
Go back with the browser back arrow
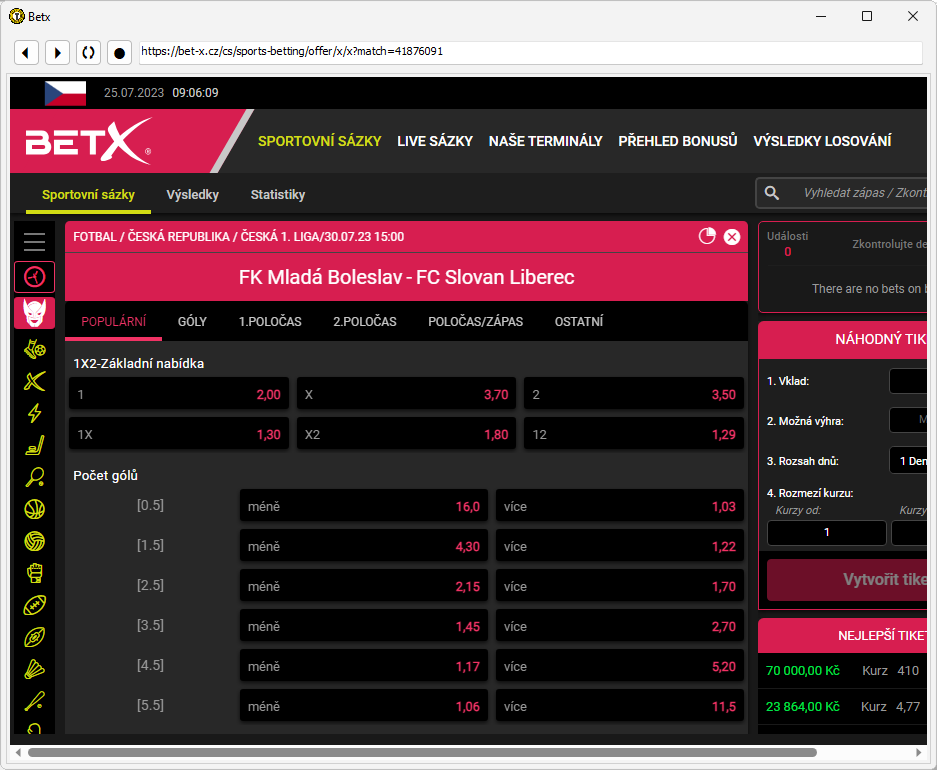[26, 53]
